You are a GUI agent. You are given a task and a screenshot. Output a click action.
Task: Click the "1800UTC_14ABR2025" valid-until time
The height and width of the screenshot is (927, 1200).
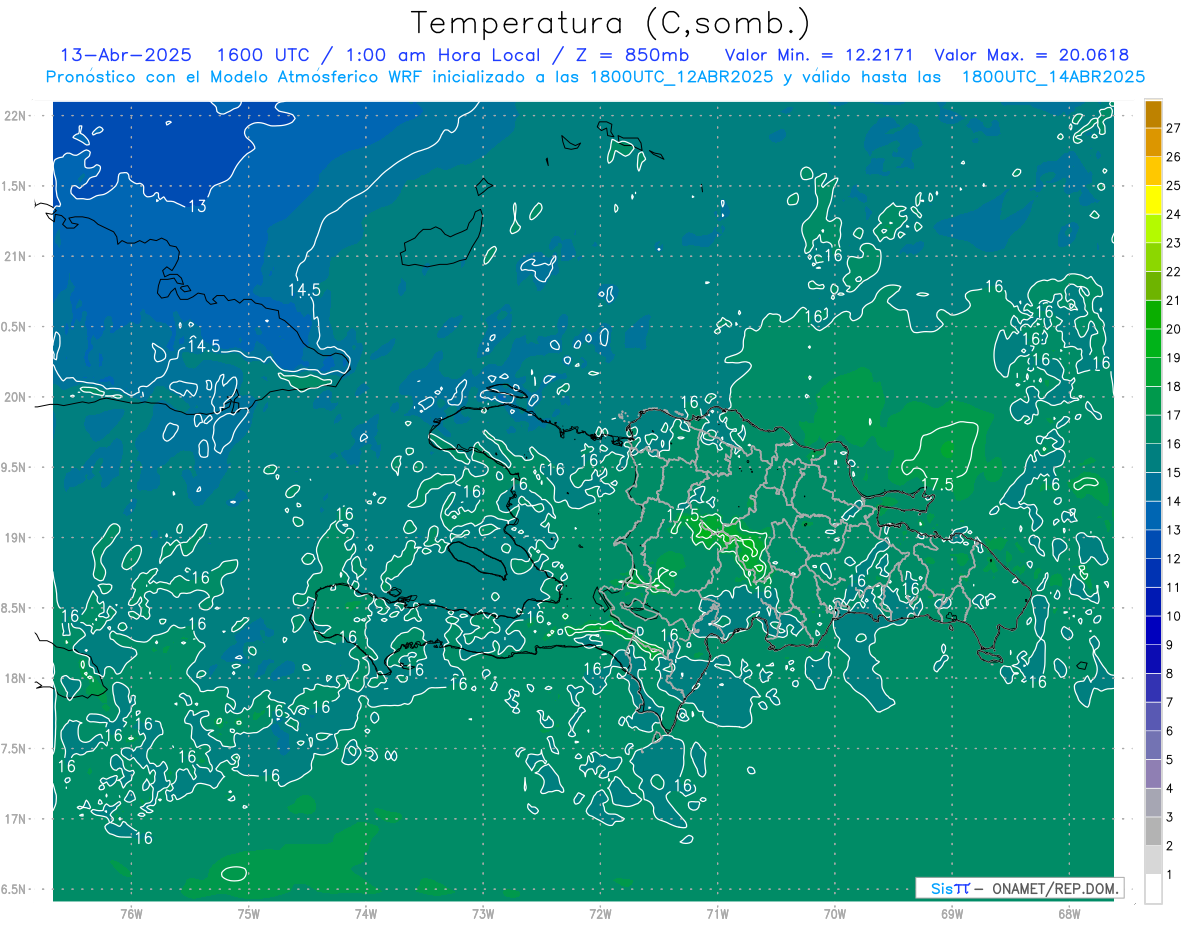1051,77
